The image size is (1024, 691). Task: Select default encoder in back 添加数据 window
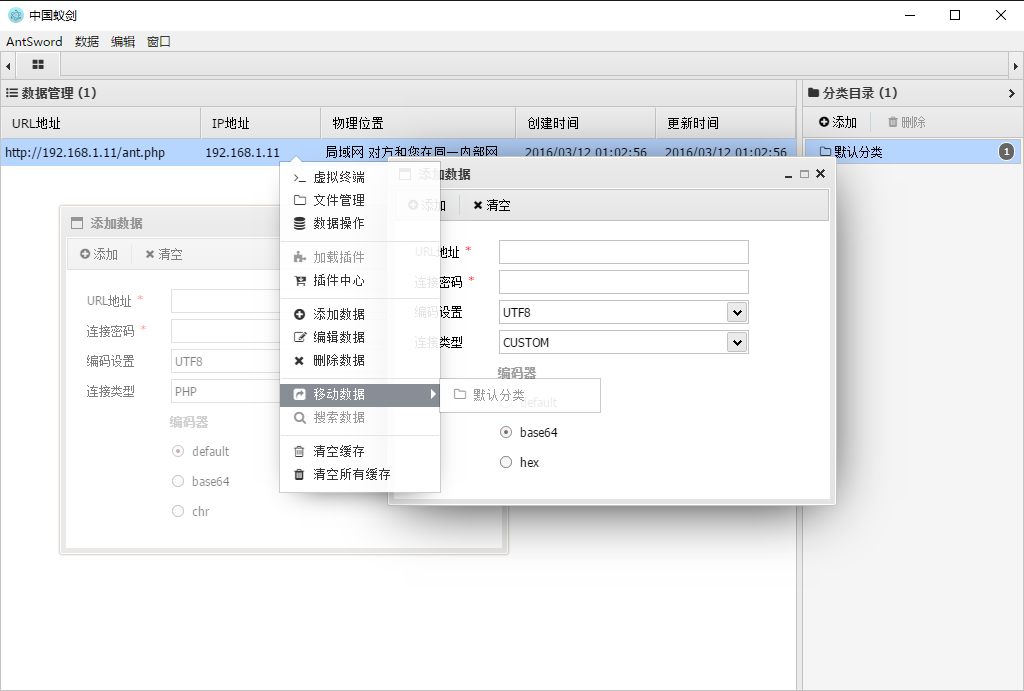click(178, 451)
